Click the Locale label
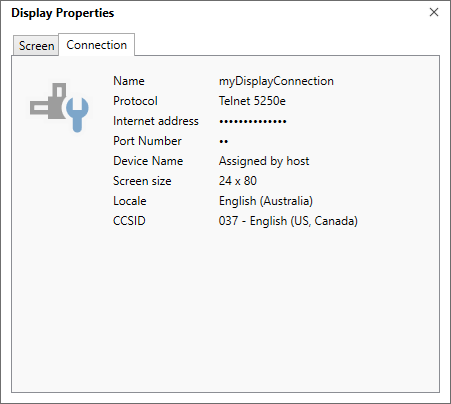The height and width of the screenshot is (404, 451). (x=130, y=201)
